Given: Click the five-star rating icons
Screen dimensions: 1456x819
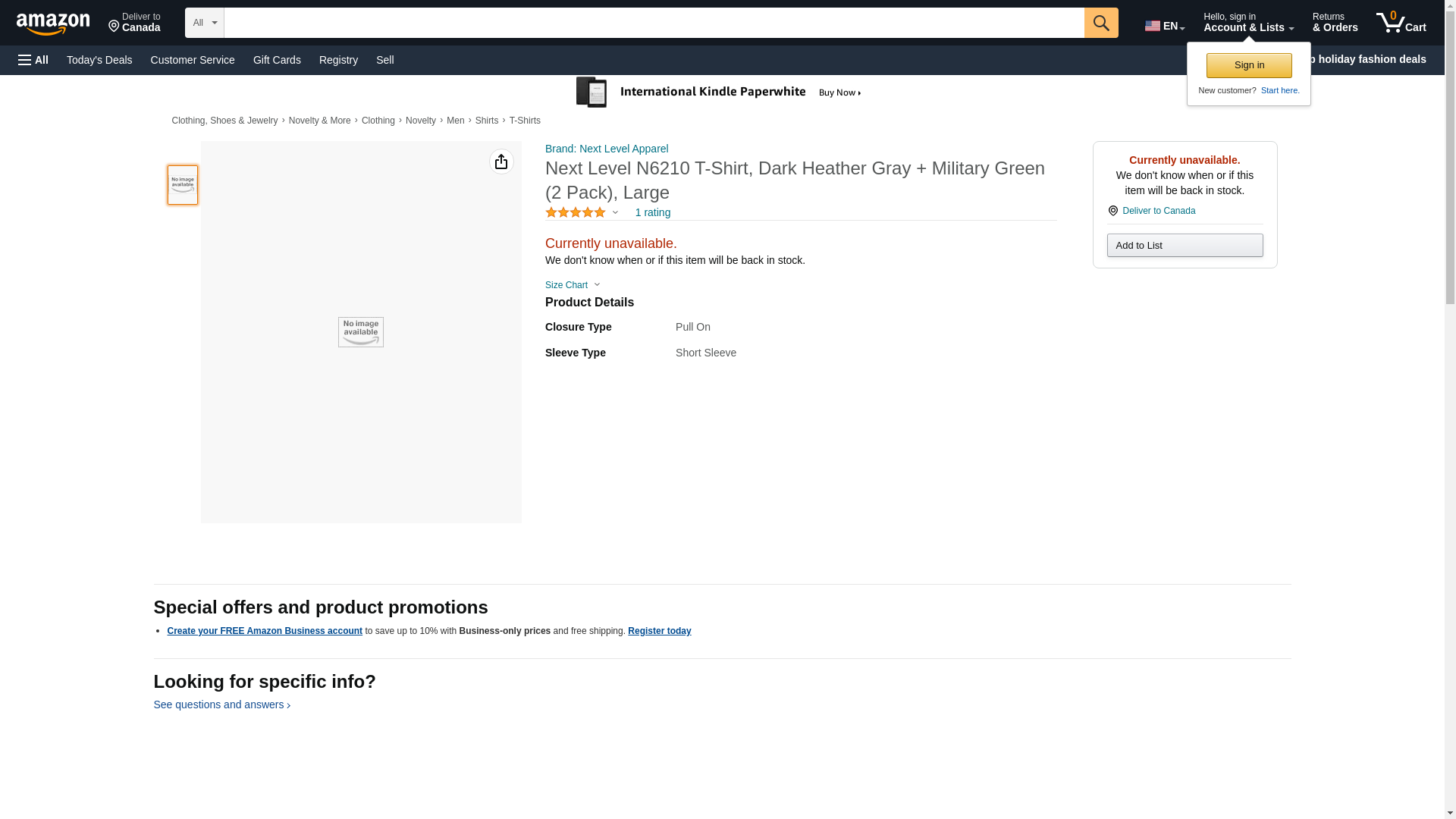Looking at the screenshot, I should (x=576, y=213).
